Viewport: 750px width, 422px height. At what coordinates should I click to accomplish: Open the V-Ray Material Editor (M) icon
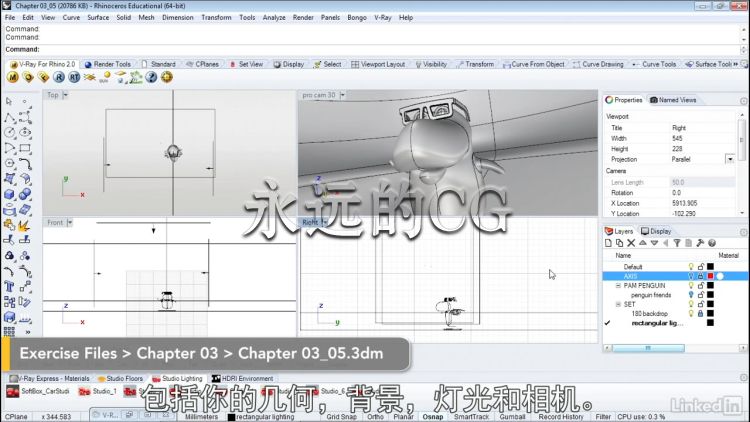[13, 77]
